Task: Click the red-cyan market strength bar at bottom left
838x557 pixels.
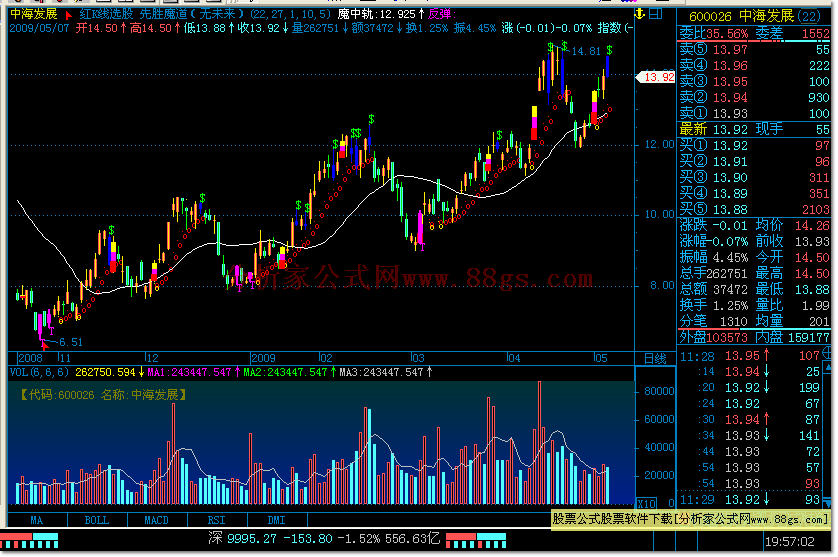Action: (x=29, y=540)
